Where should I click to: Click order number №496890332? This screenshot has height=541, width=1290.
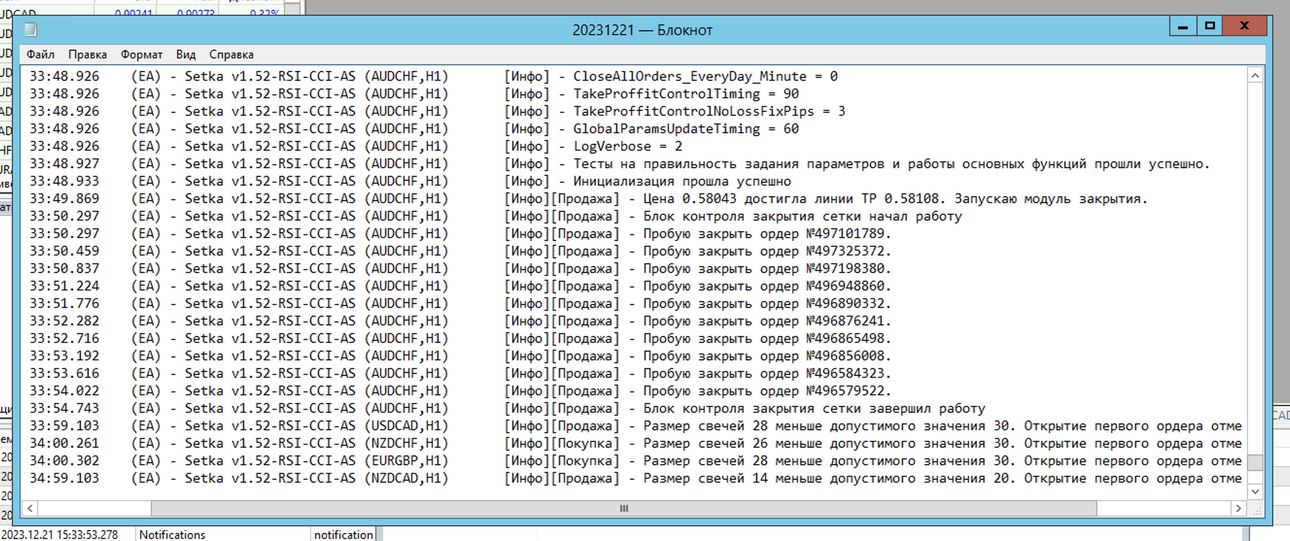coord(847,304)
